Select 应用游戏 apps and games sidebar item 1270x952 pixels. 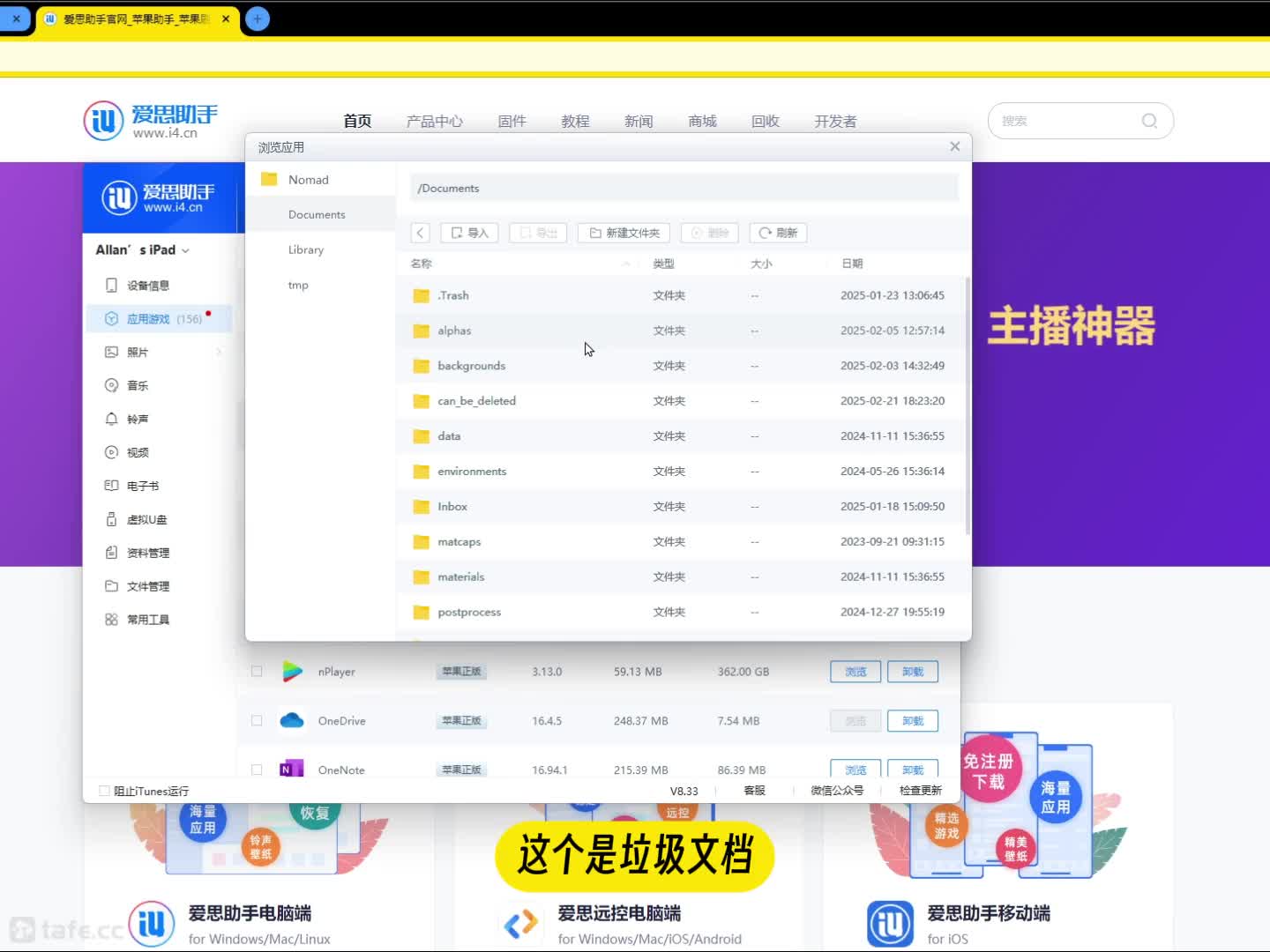point(159,319)
